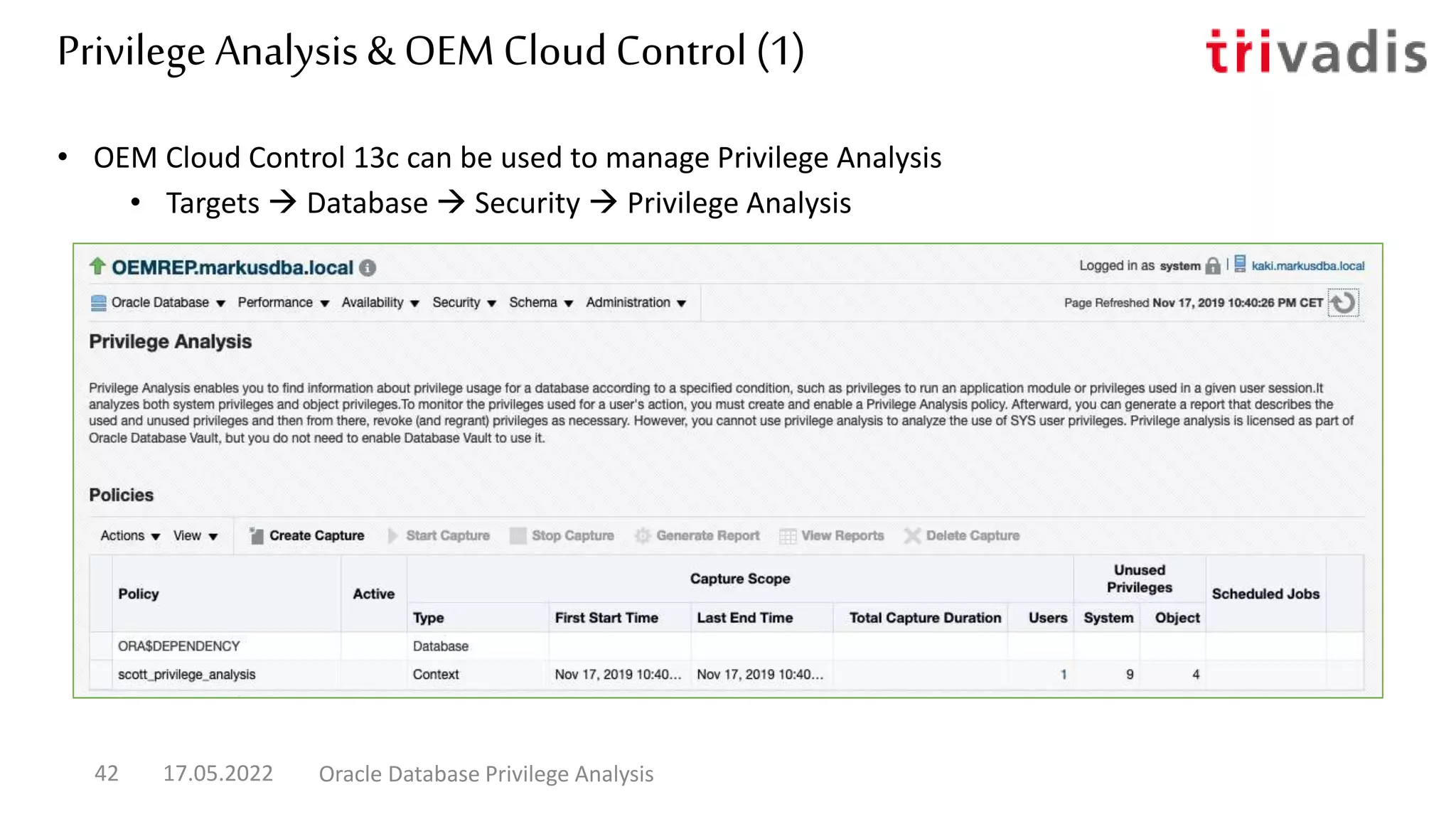Click the View Reports table icon
The image size is (1456, 819).
[788, 536]
